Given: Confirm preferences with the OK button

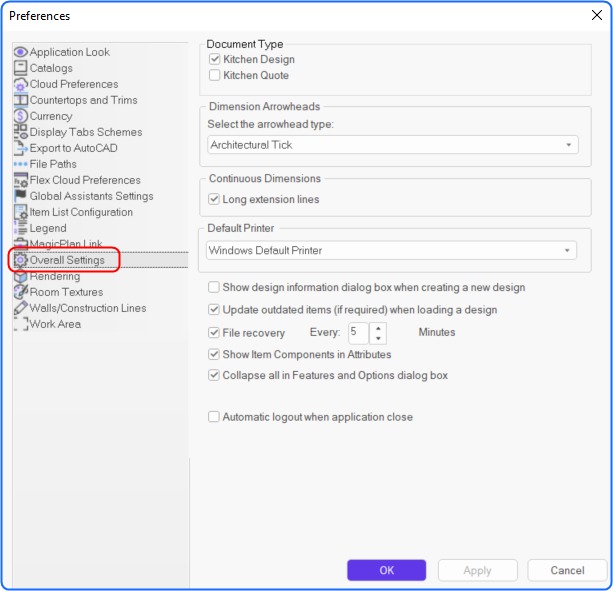Looking at the screenshot, I should click(386, 570).
